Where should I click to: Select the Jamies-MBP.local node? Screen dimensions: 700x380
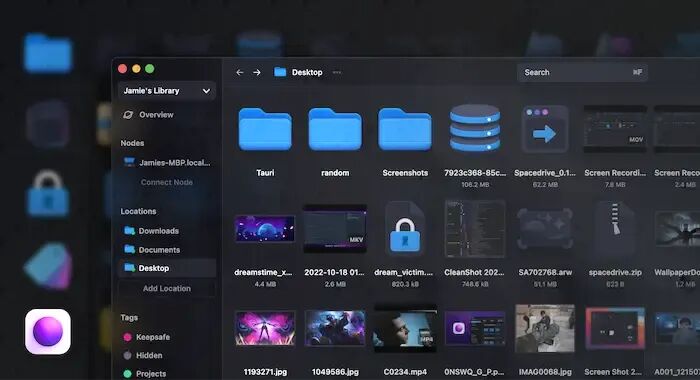point(167,163)
